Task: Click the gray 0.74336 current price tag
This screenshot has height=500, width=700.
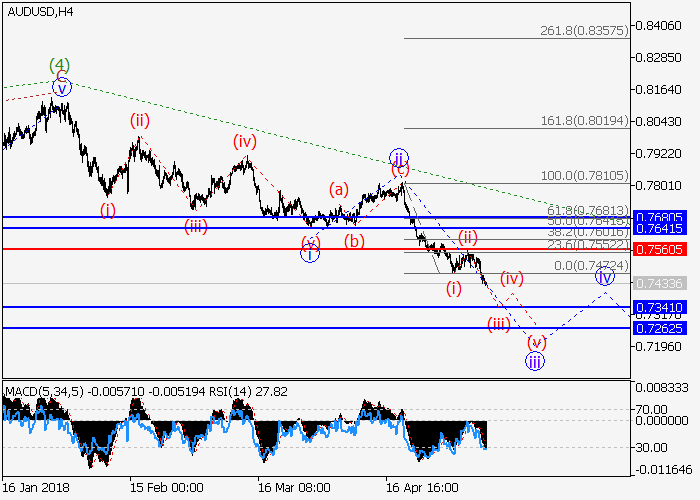Action: click(x=659, y=284)
